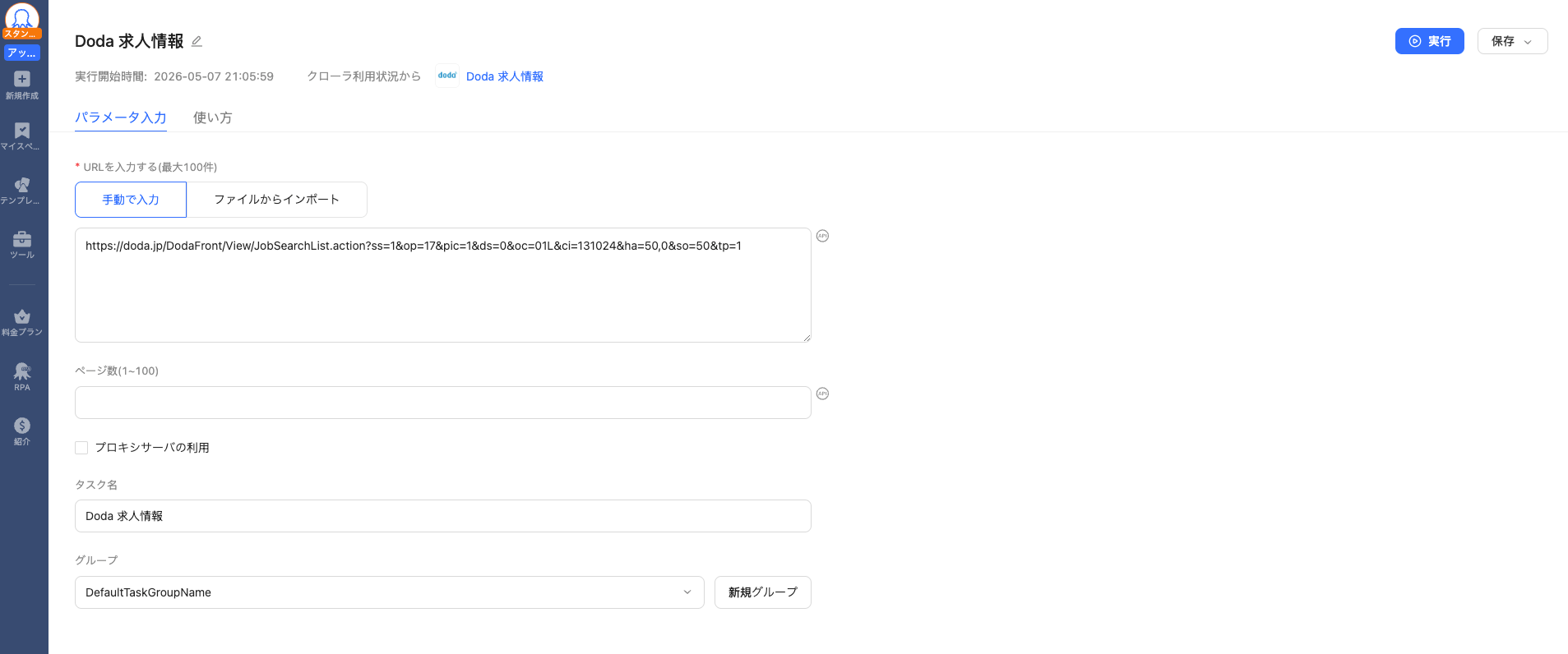The width and height of the screenshot is (1568, 654).
Task: Open the 保存 dropdown button
Action: tap(1512, 41)
